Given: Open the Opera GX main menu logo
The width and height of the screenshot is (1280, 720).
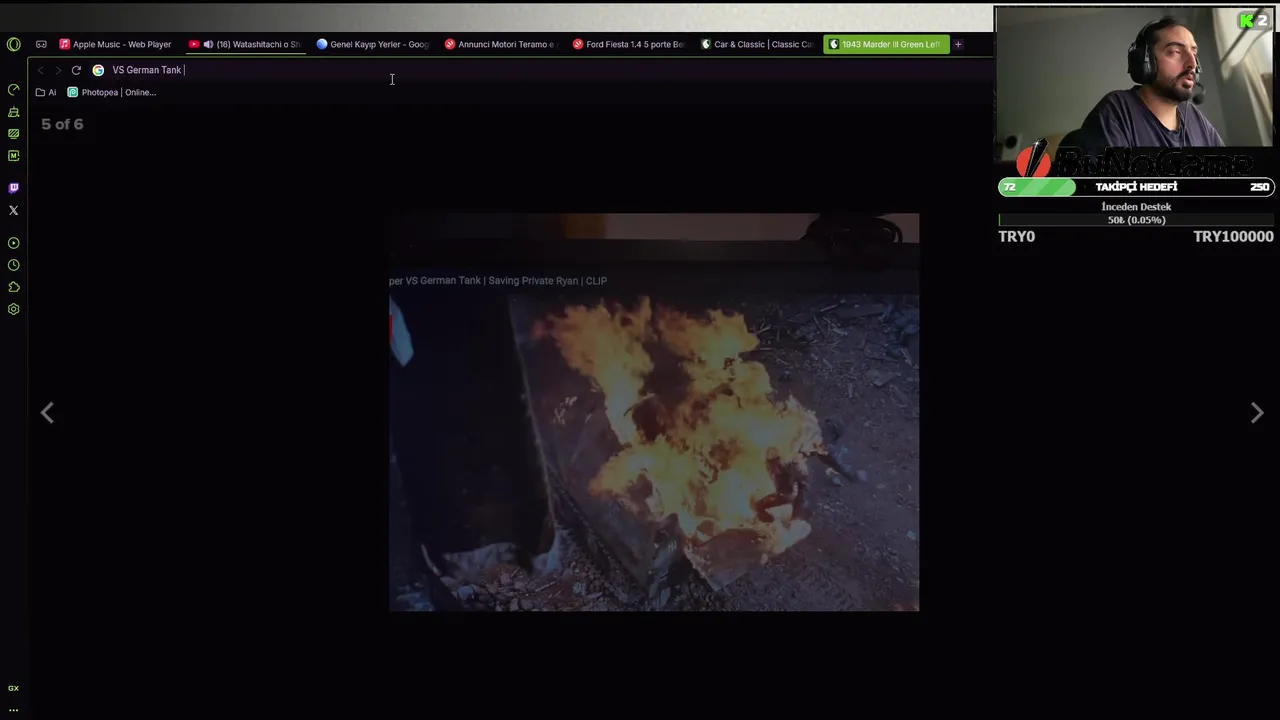Looking at the screenshot, I should click(x=13, y=44).
